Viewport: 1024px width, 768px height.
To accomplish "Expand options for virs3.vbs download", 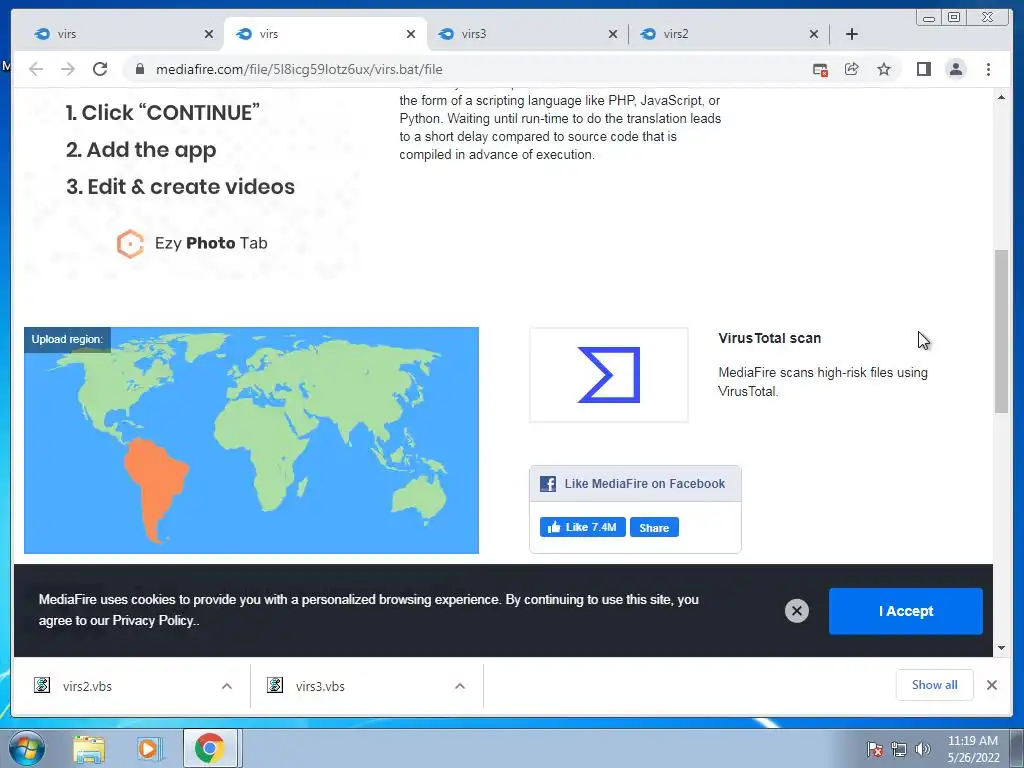I will click(x=460, y=686).
